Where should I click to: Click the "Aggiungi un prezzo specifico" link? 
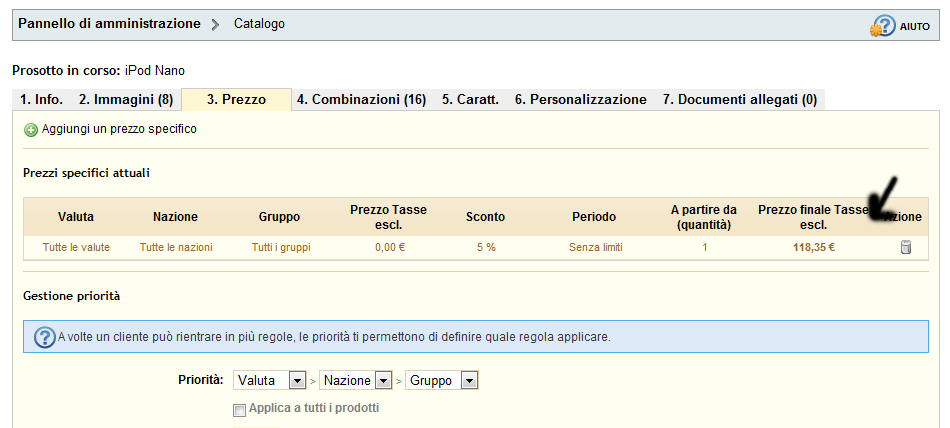point(119,129)
